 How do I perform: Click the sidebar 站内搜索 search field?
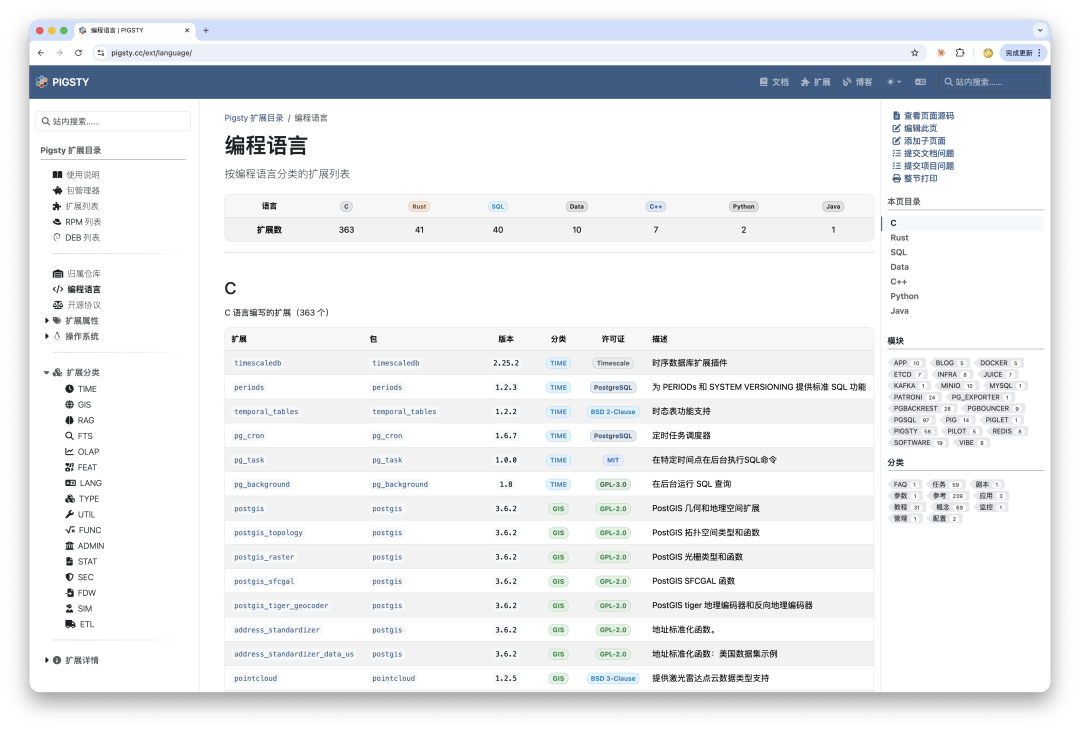113,121
